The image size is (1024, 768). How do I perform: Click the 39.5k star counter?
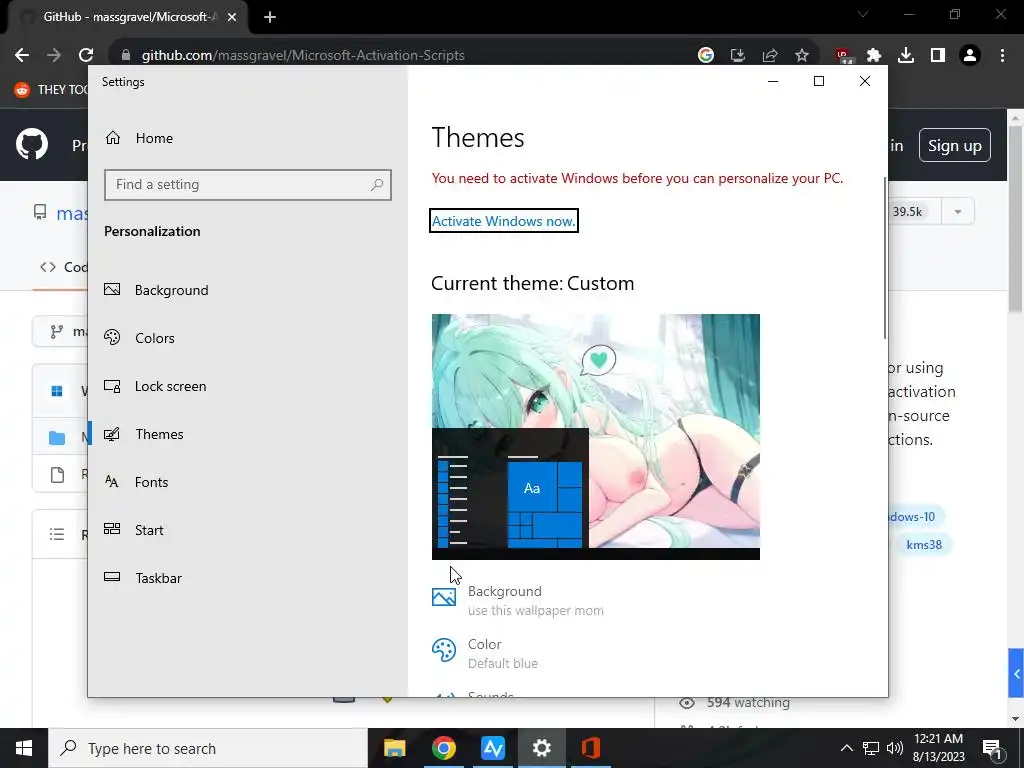[x=907, y=212]
